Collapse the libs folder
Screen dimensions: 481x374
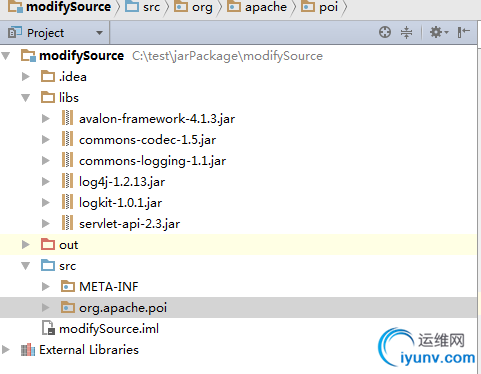(25, 98)
